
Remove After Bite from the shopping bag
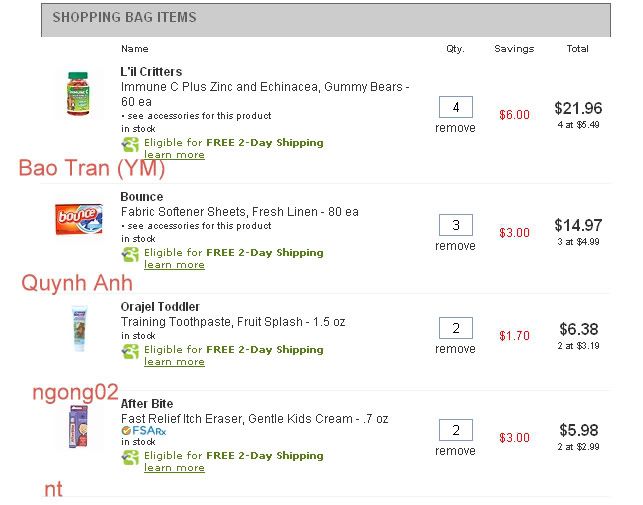(x=455, y=451)
